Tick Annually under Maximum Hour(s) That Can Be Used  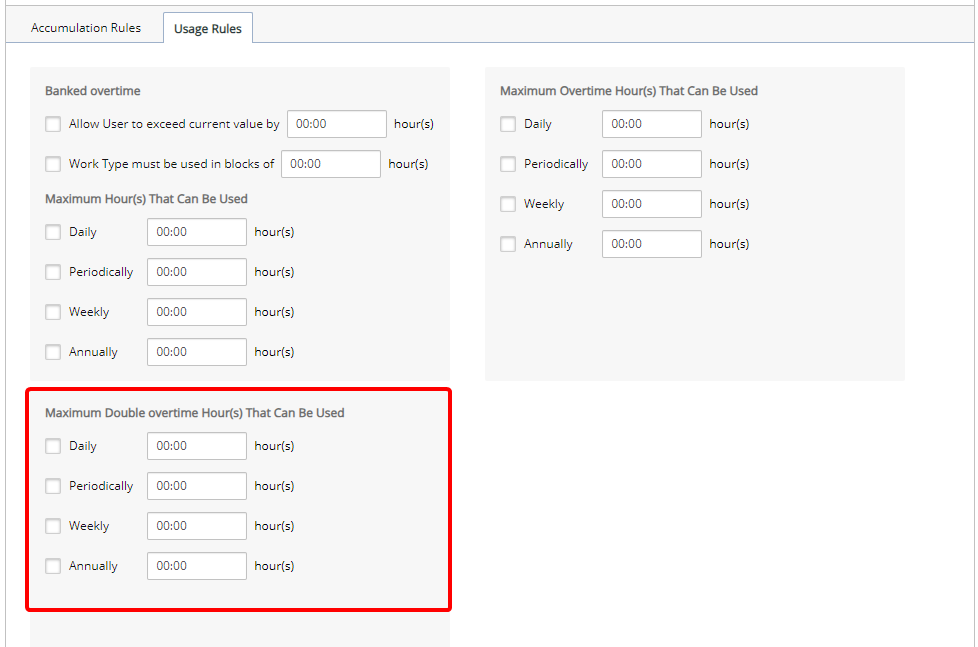pyautogui.click(x=53, y=352)
